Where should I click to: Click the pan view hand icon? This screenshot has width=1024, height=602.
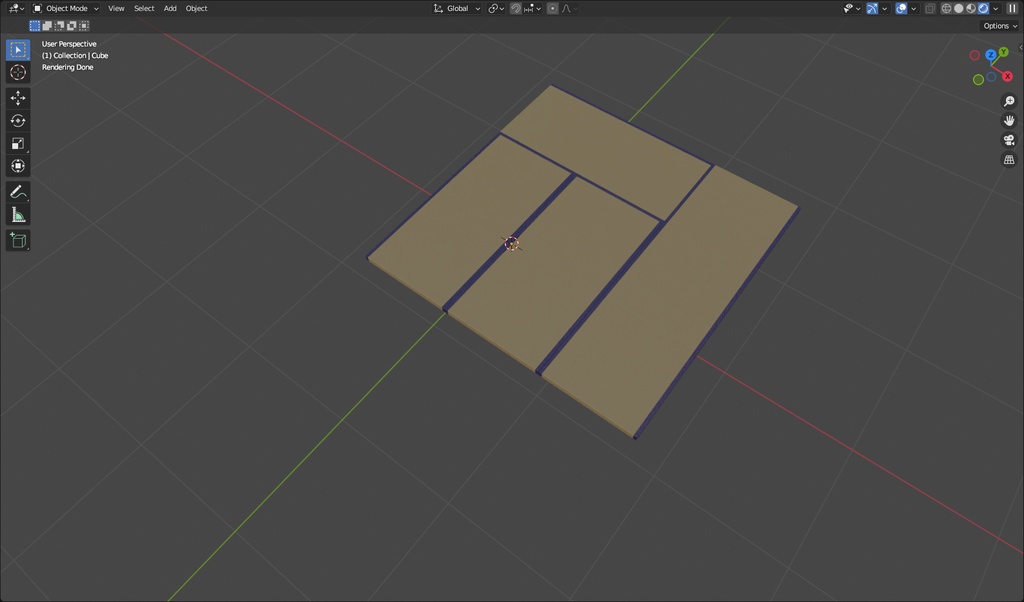pyautogui.click(x=1009, y=121)
